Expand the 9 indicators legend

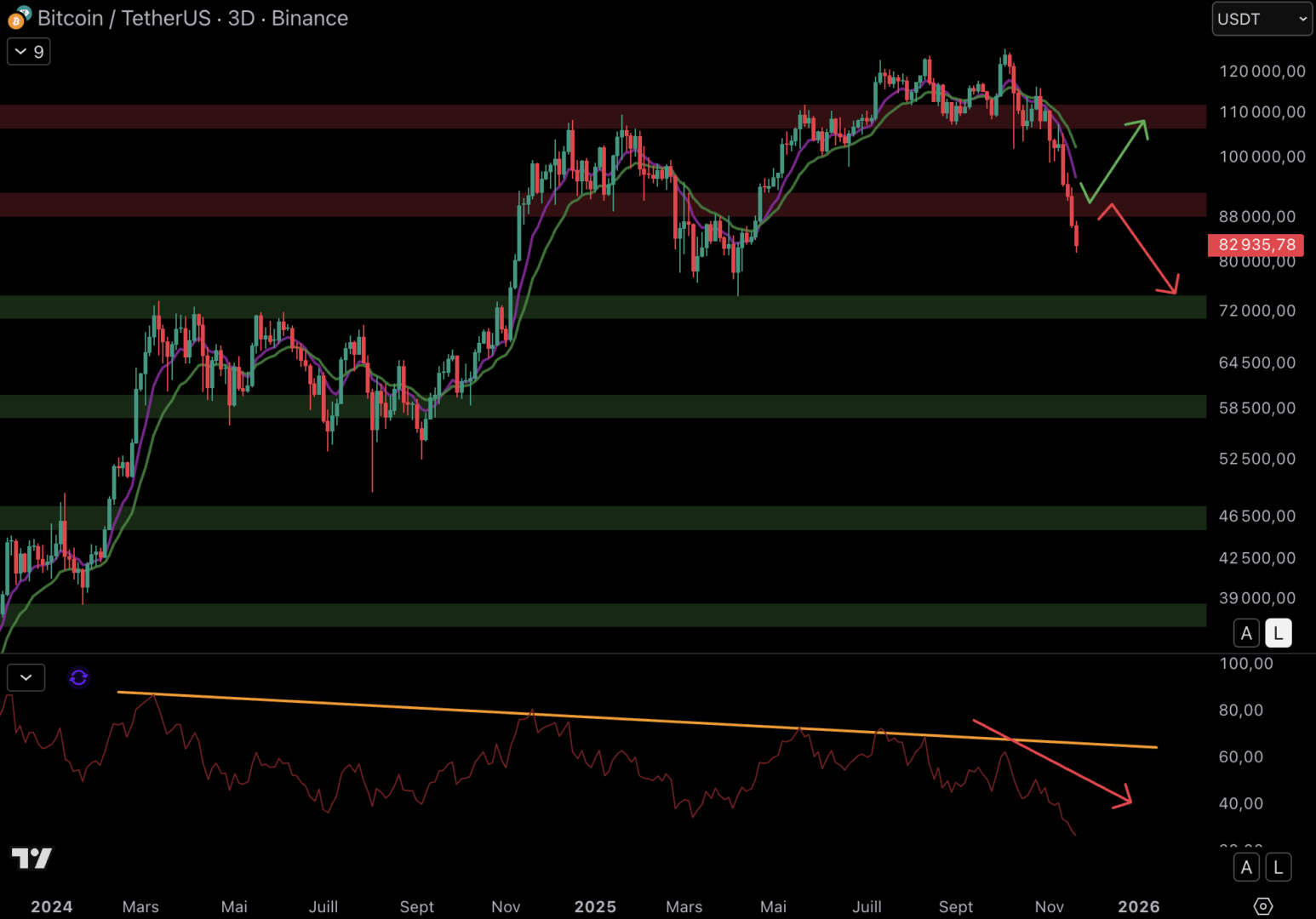29,52
